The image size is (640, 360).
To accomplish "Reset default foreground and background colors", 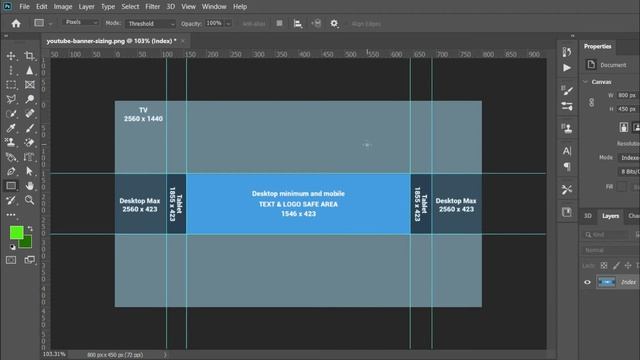I will [x=13, y=247].
